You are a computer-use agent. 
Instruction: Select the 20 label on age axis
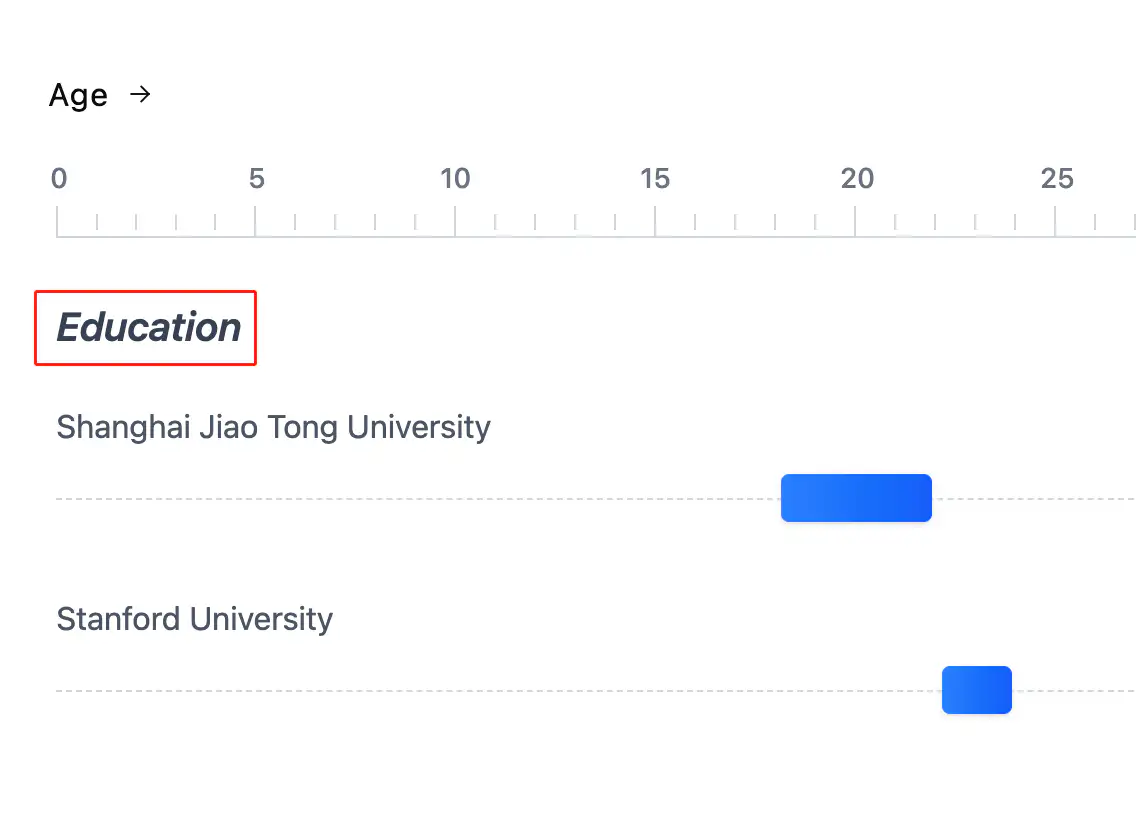pyautogui.click(x=857, y=179)
